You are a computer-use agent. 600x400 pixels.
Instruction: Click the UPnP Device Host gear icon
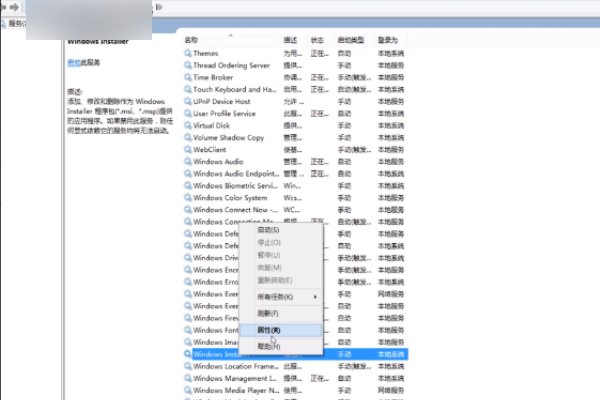[x=188, y=101]
